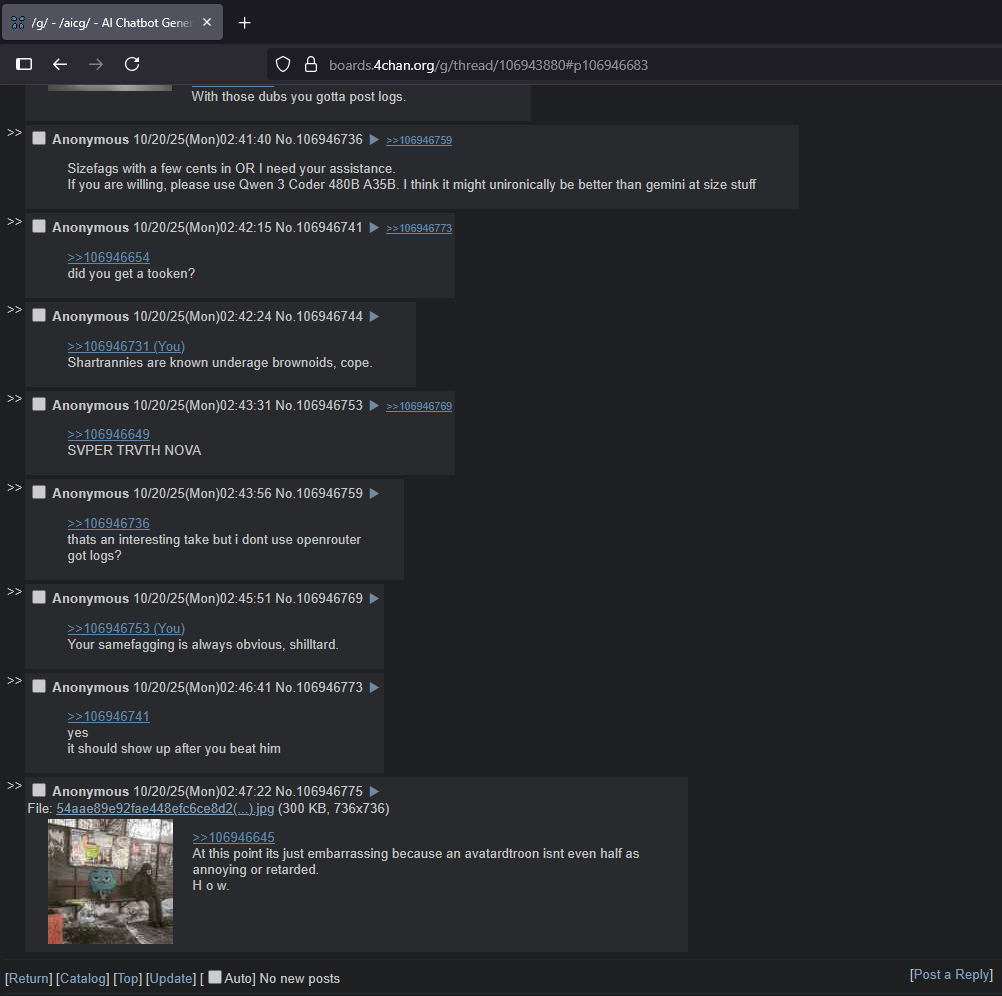Check the box for post No.106946744
The width and height of the screenshot is (1002, 996).
(39, 315)
